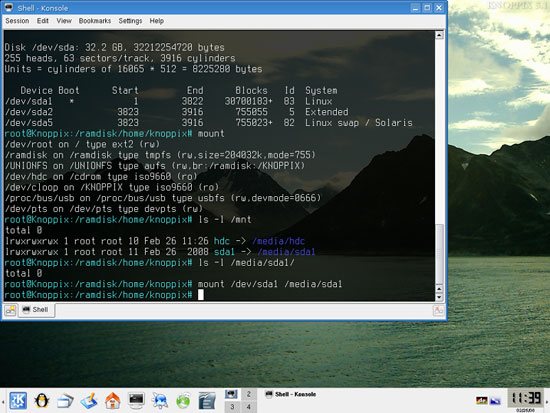Click the panel left hide arrow
Viewport: 550px width, 413px height.
click(3, 401)
